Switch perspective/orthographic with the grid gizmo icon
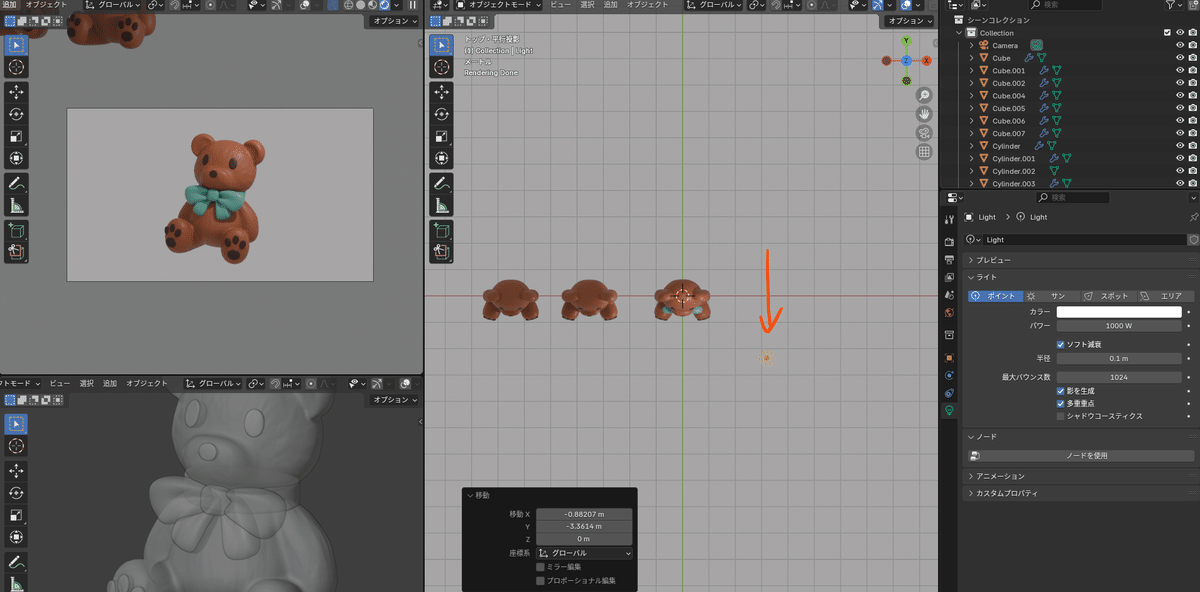 click(x=924, y=152)
